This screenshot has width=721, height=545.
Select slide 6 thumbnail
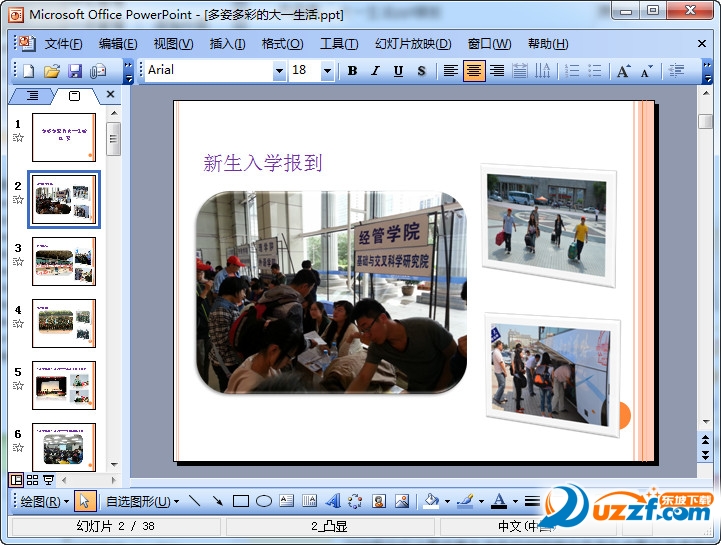tap(64, 447)
